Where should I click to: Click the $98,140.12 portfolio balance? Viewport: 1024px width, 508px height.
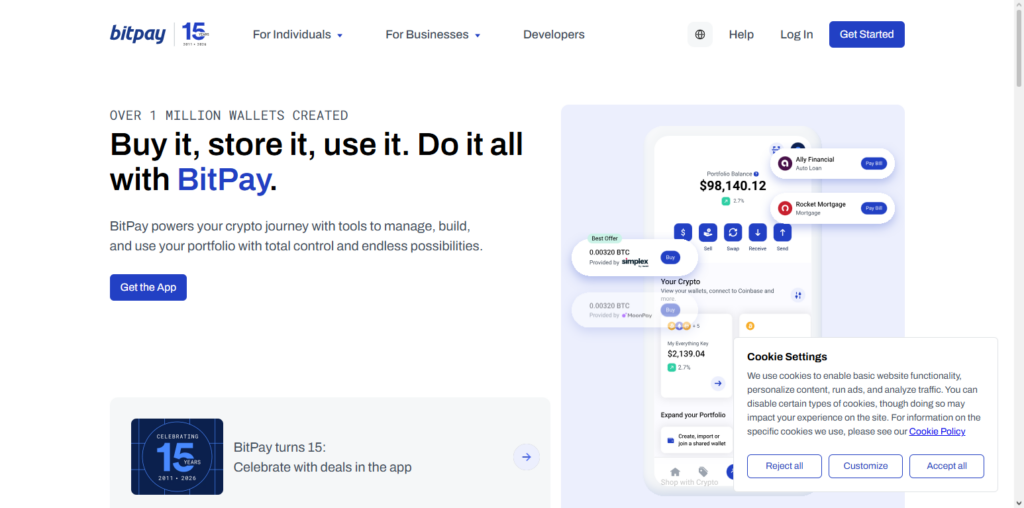733,186
